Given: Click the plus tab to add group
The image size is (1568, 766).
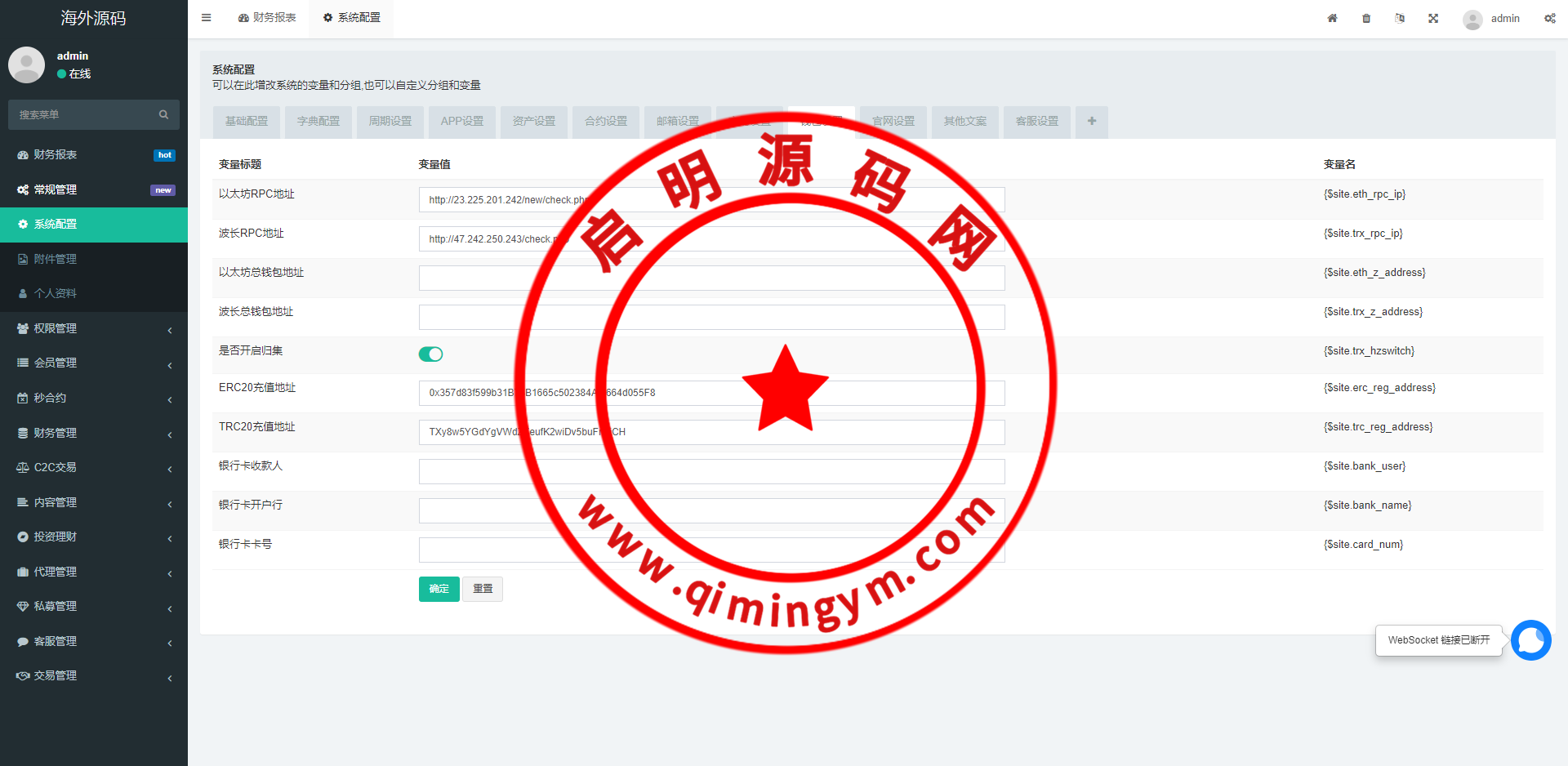Looking at the screenshot, I should click(x=1092, y=122).
